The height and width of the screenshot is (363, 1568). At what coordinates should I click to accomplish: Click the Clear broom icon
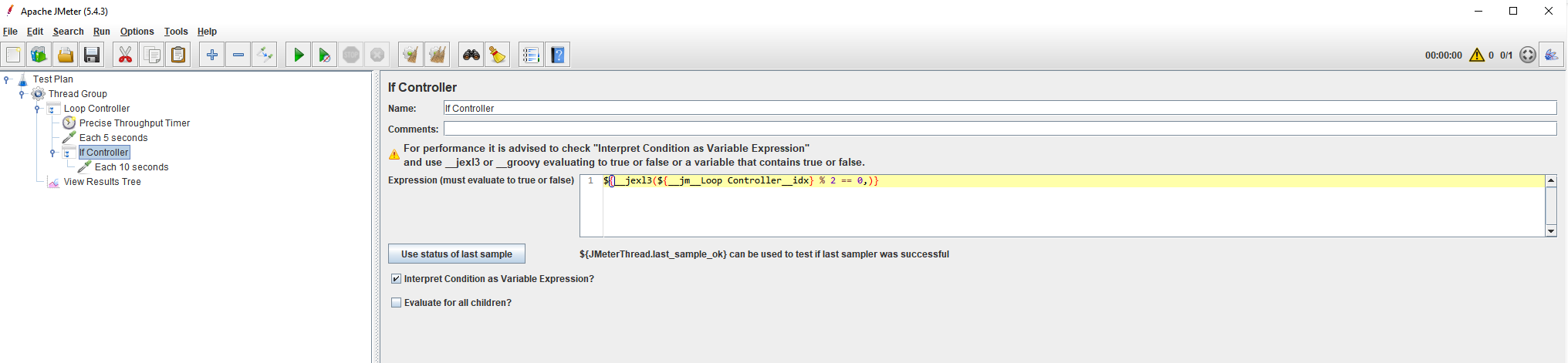click(x=411, y=55)
